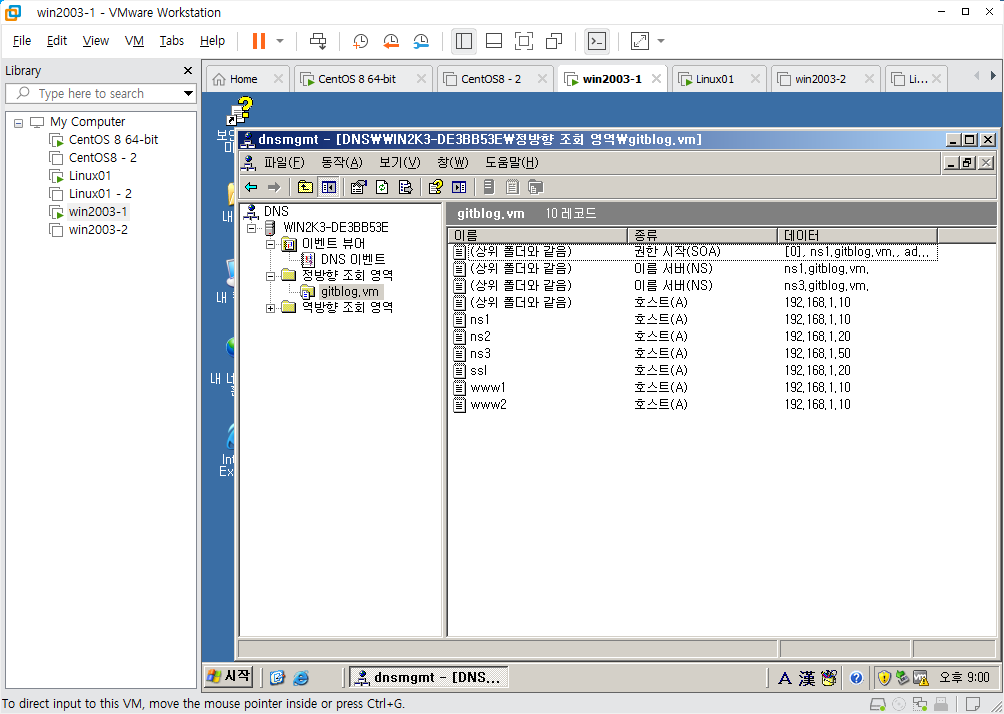Close the win2003-1 tab
Image resolution: width=1004 pixels, height=714 pixels.
656,79
